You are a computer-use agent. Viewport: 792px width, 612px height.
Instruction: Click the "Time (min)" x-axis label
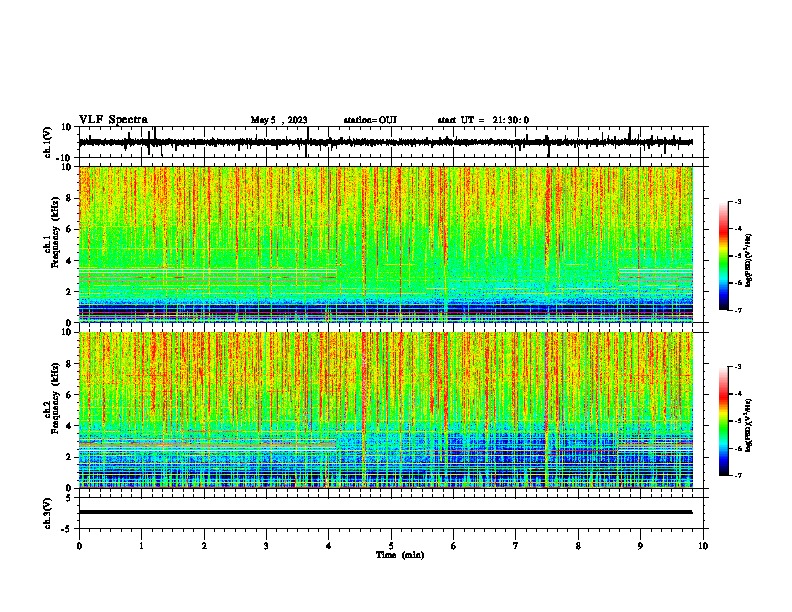400,555
